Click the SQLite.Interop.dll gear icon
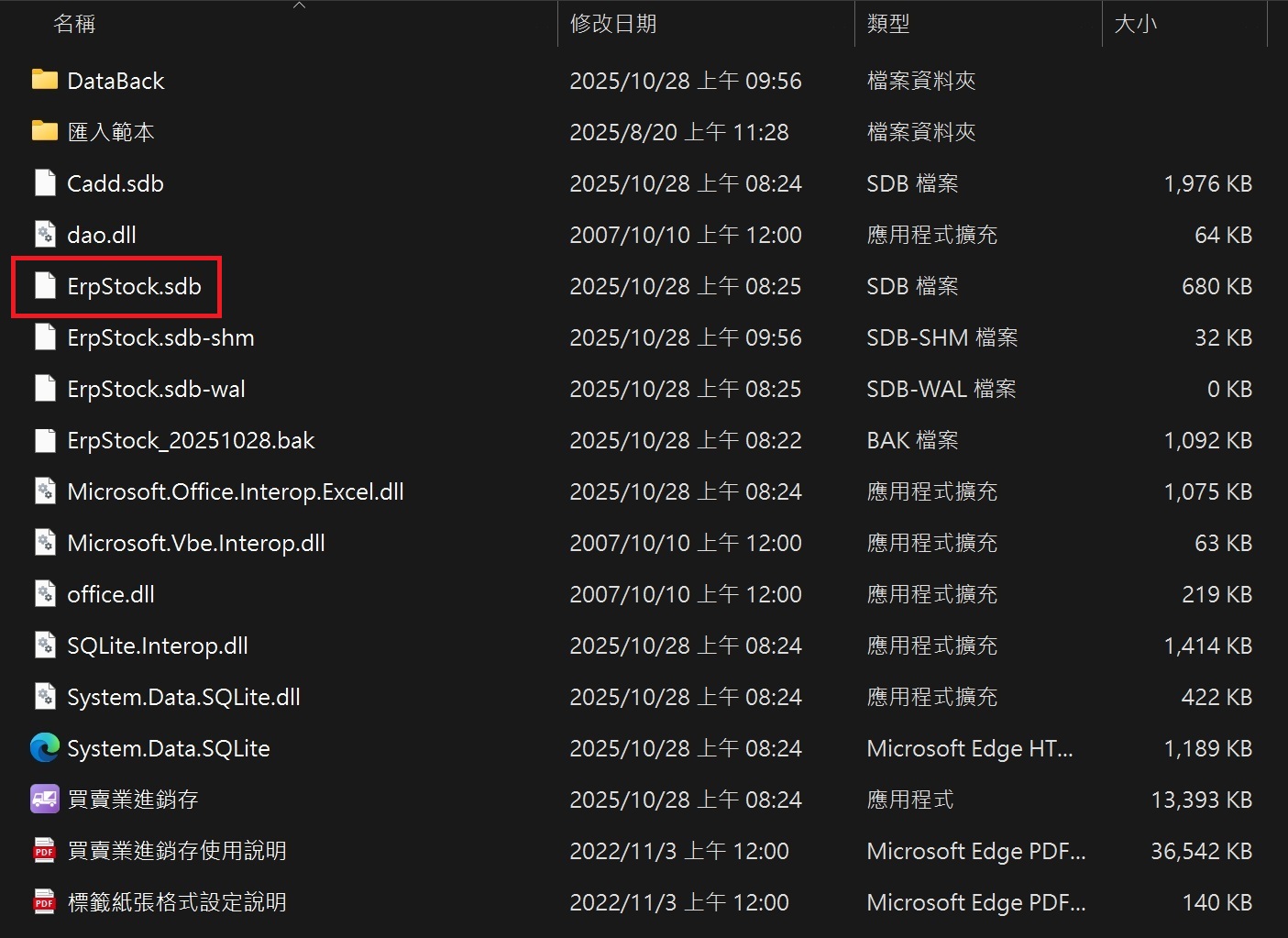The image size is (1288, 938). tap(45, 646)
